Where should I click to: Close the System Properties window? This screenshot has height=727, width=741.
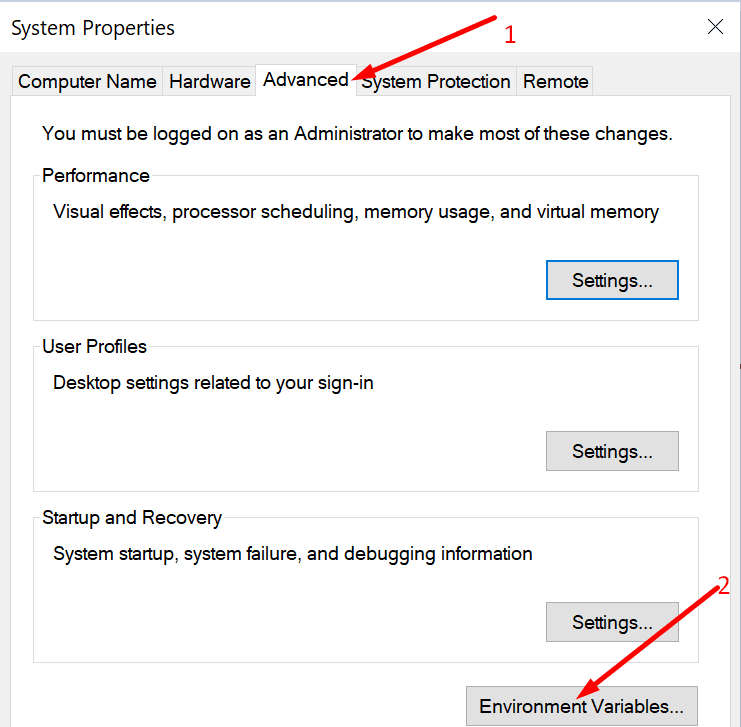[x=715, y=27]
